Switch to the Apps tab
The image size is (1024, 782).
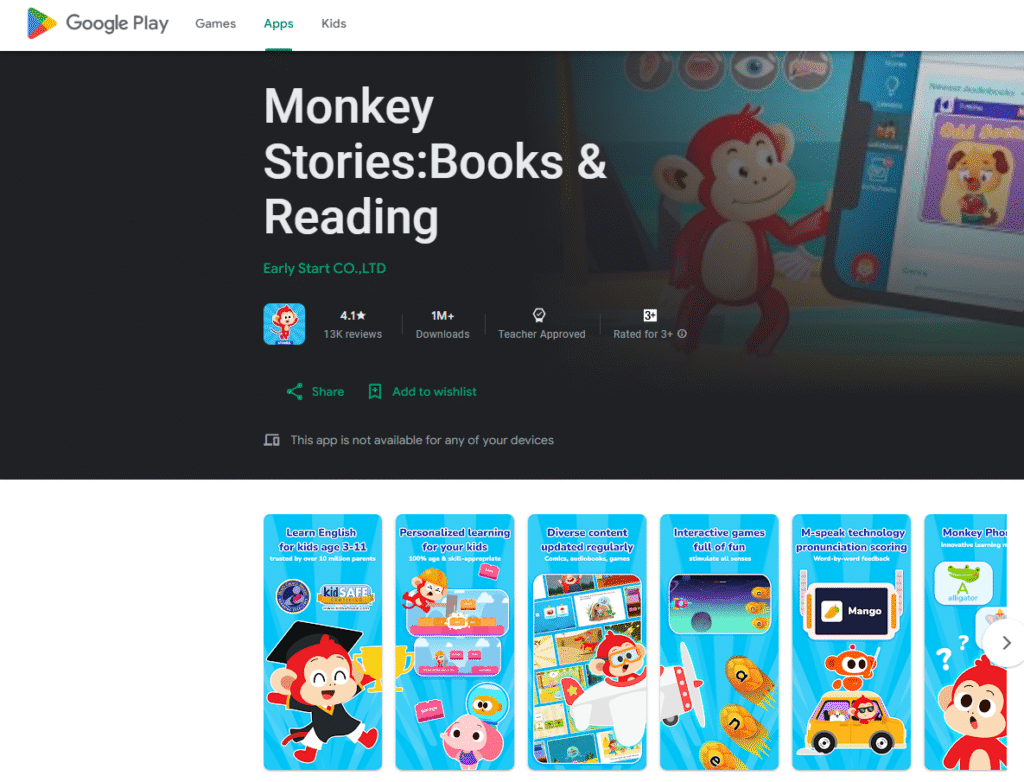(278, 24)
